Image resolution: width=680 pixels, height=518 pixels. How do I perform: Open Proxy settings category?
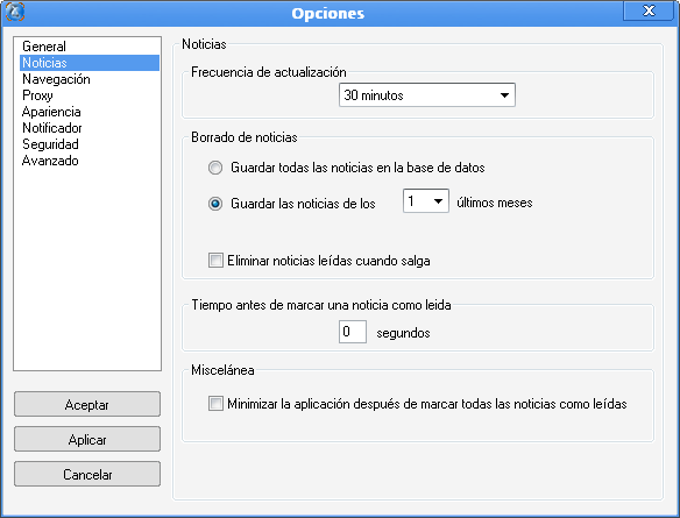[38, 96]
